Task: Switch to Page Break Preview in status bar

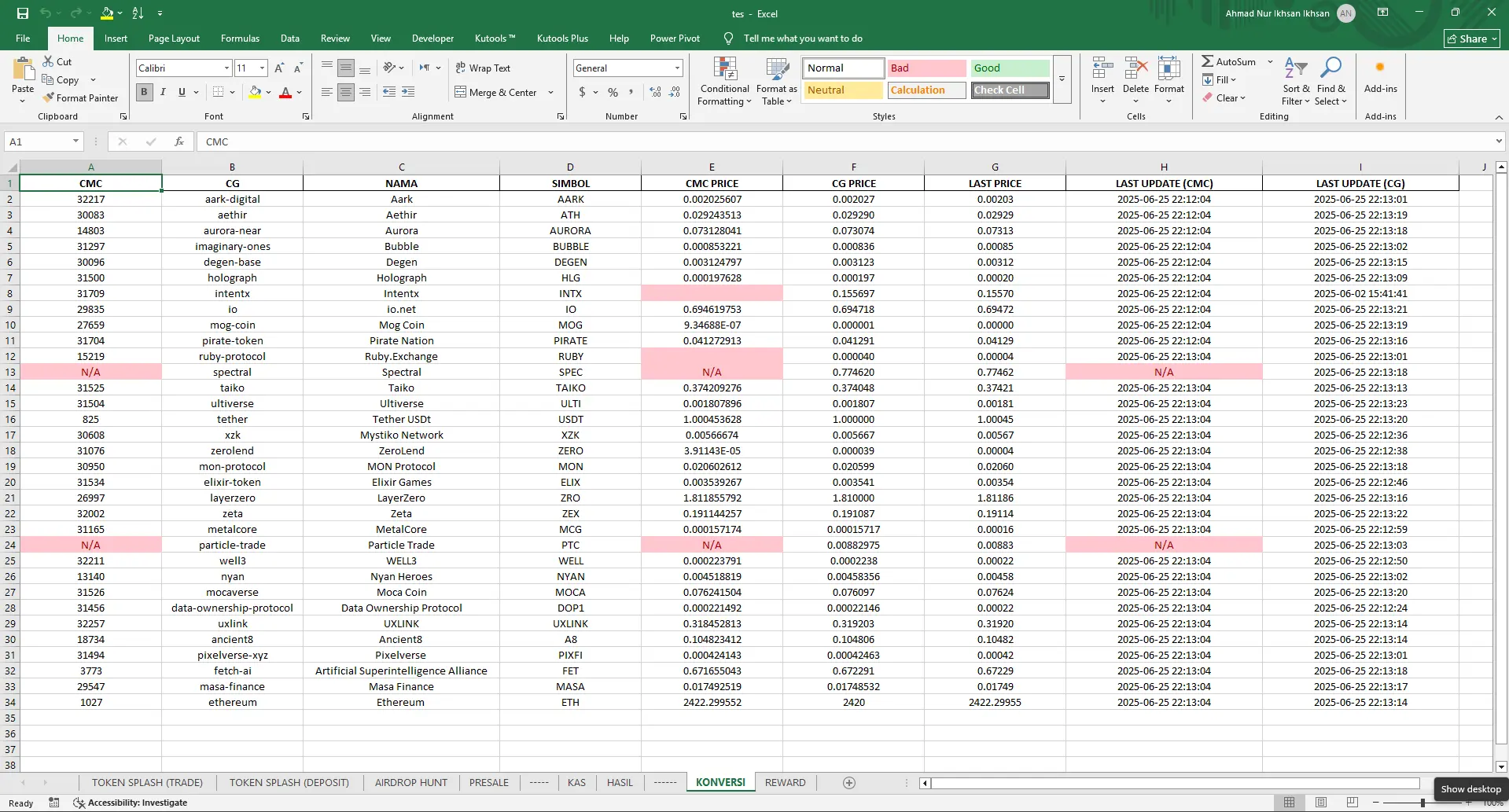Action: click(1353, 803)
